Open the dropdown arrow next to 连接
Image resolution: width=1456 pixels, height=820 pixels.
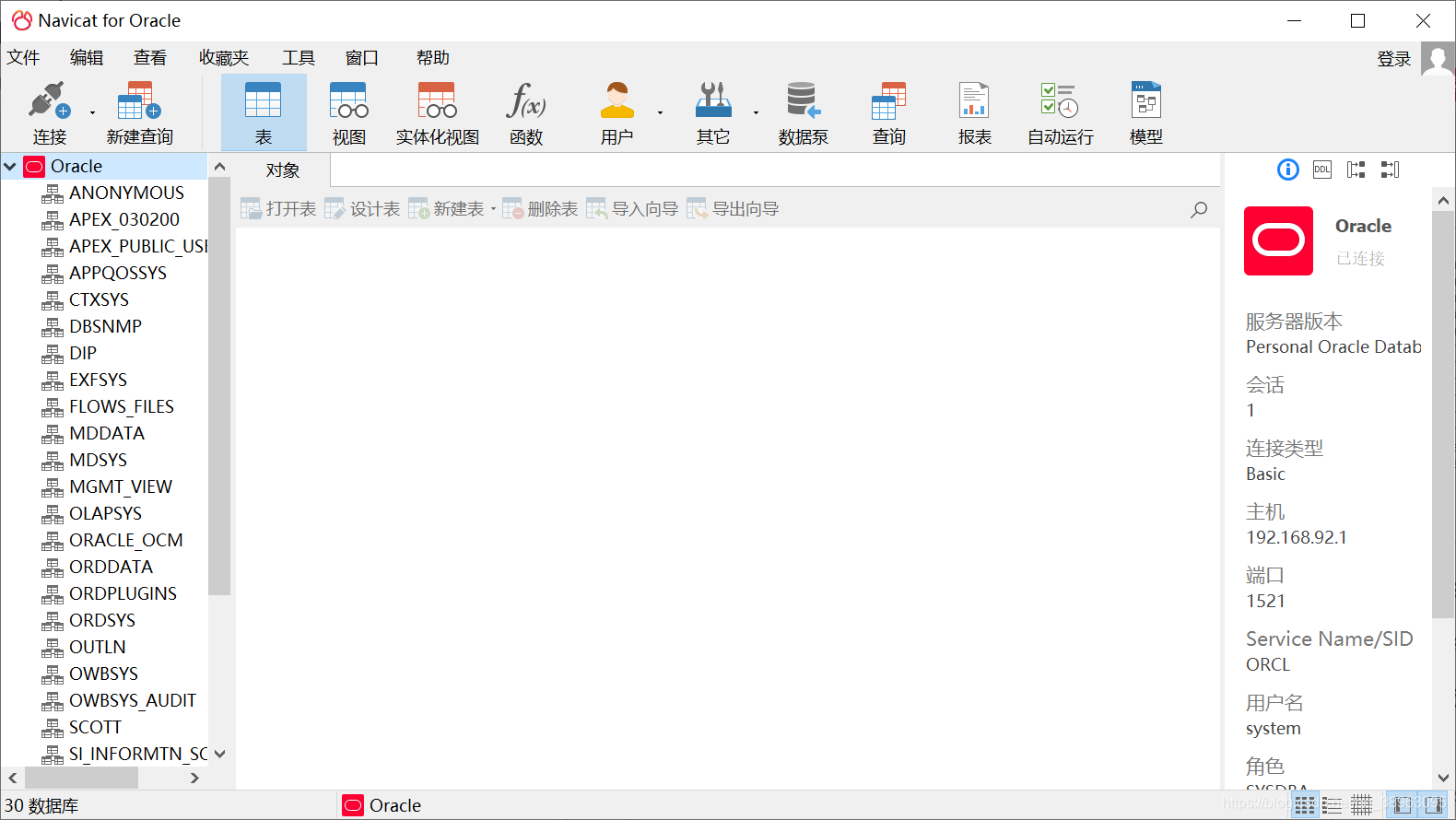[x=92, y=112]
